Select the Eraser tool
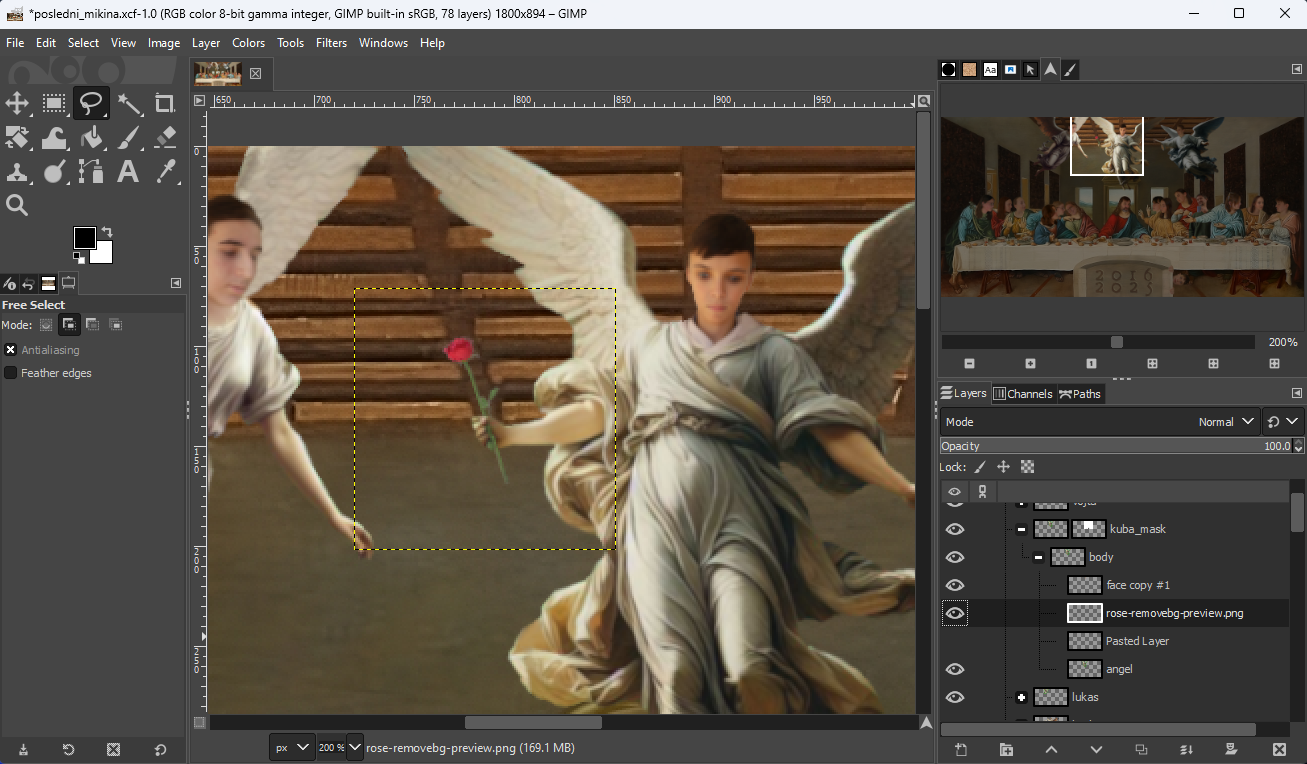The height and width of the screenshot is (764, 1307). [x=165, y=137]
